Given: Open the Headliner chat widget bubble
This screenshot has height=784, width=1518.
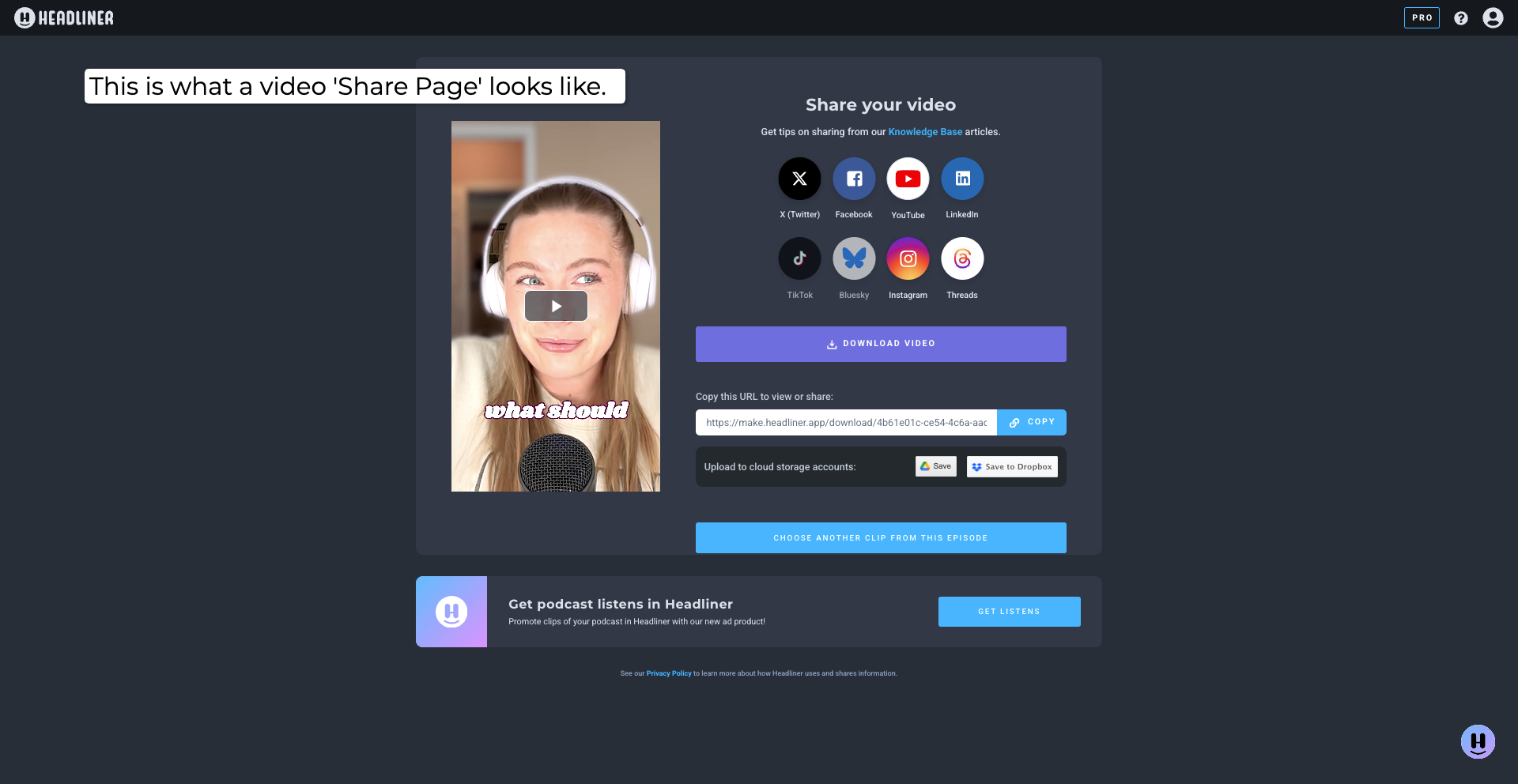Looking at the screenshot, I should tap(1478, 741).
